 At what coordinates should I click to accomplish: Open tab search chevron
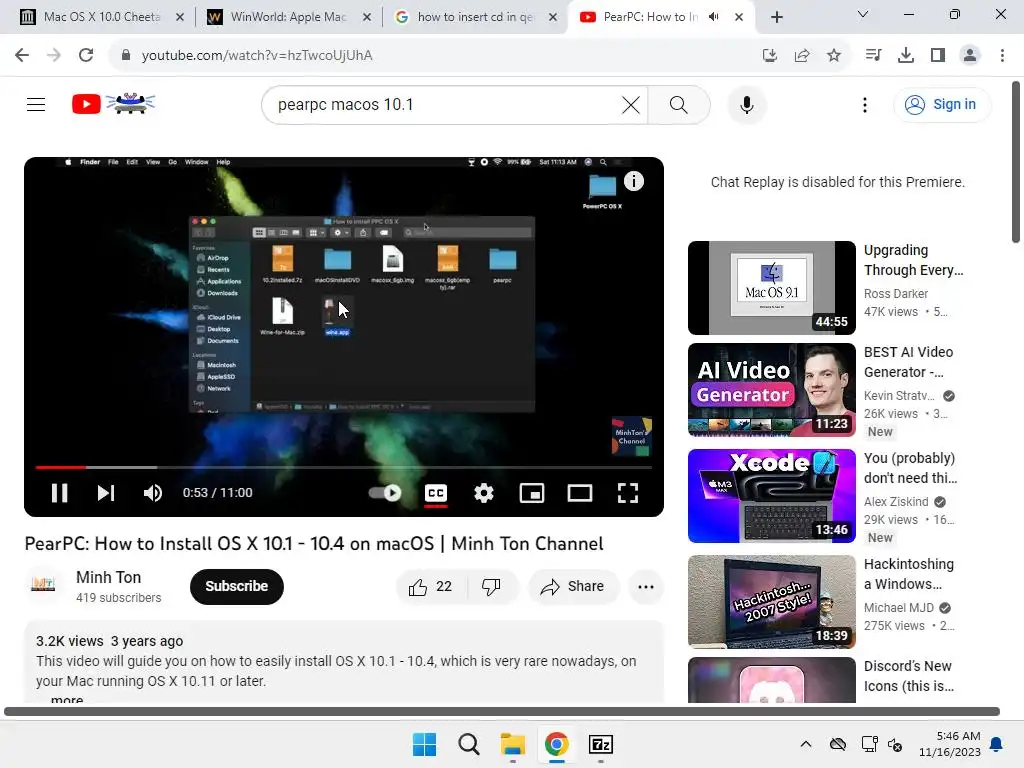pos(863,14)
